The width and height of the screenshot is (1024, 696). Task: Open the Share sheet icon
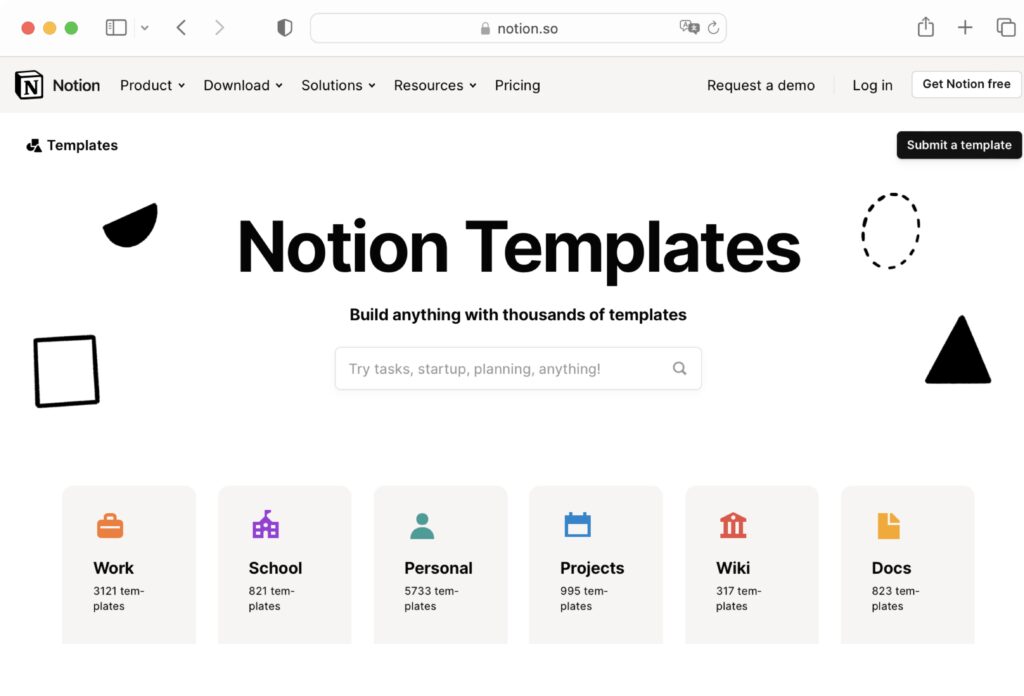click(x=925, y=27)
